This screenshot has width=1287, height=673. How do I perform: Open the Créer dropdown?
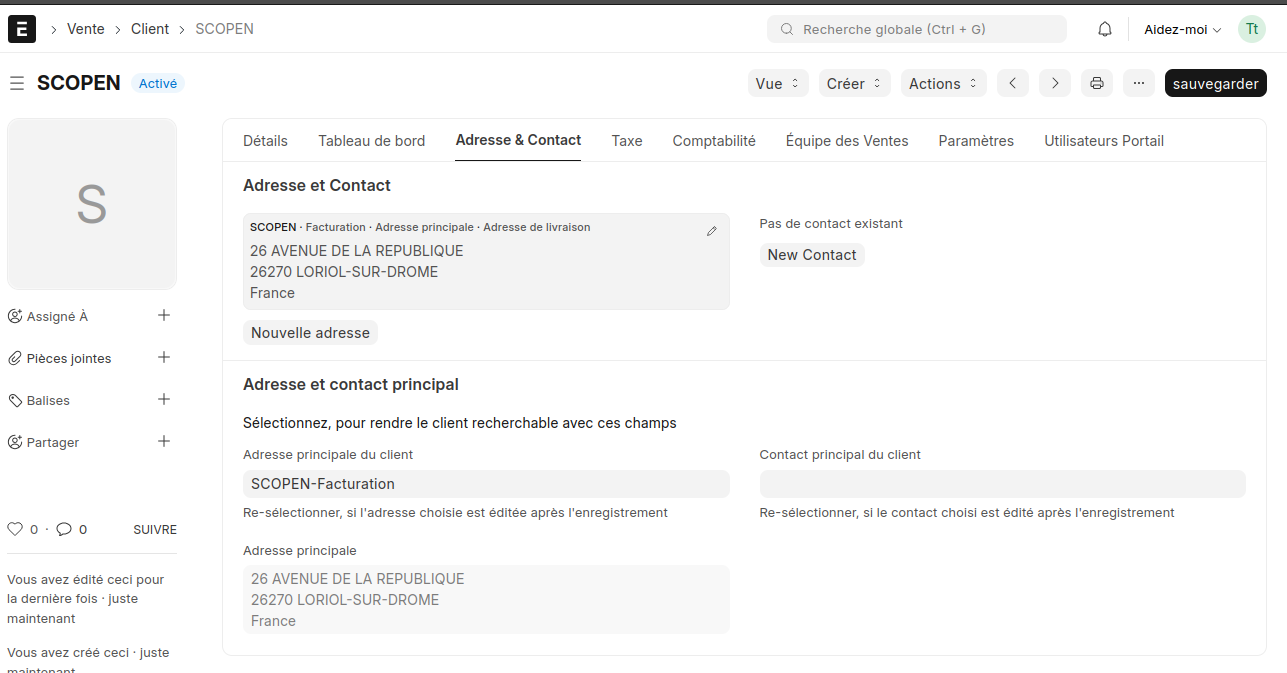coord(855,84)
